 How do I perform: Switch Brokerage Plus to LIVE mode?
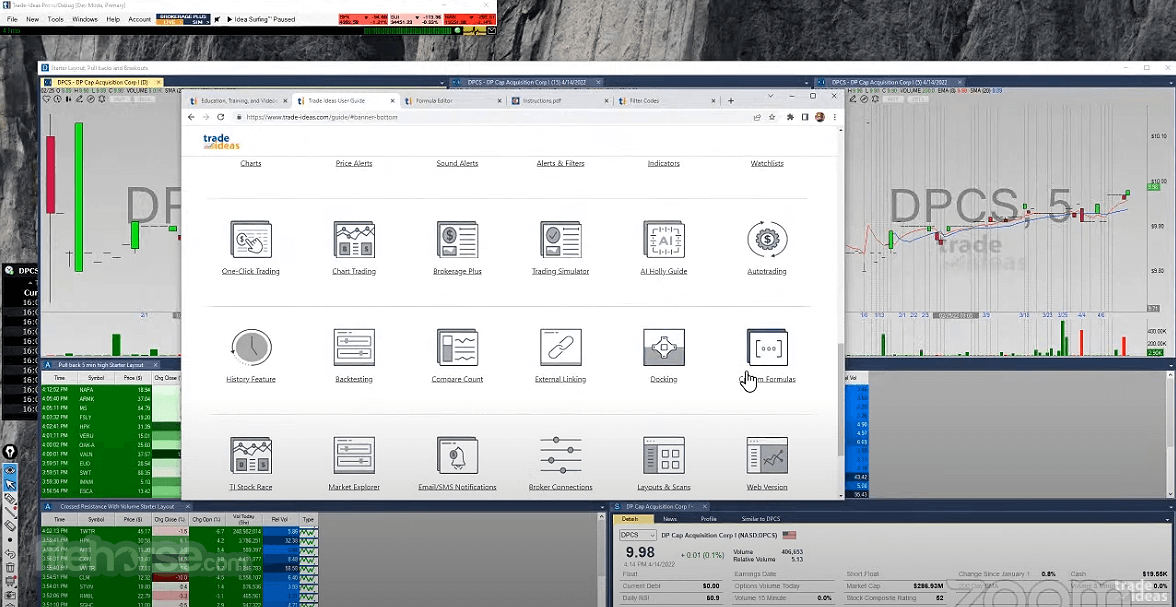[x=170, y=23]
